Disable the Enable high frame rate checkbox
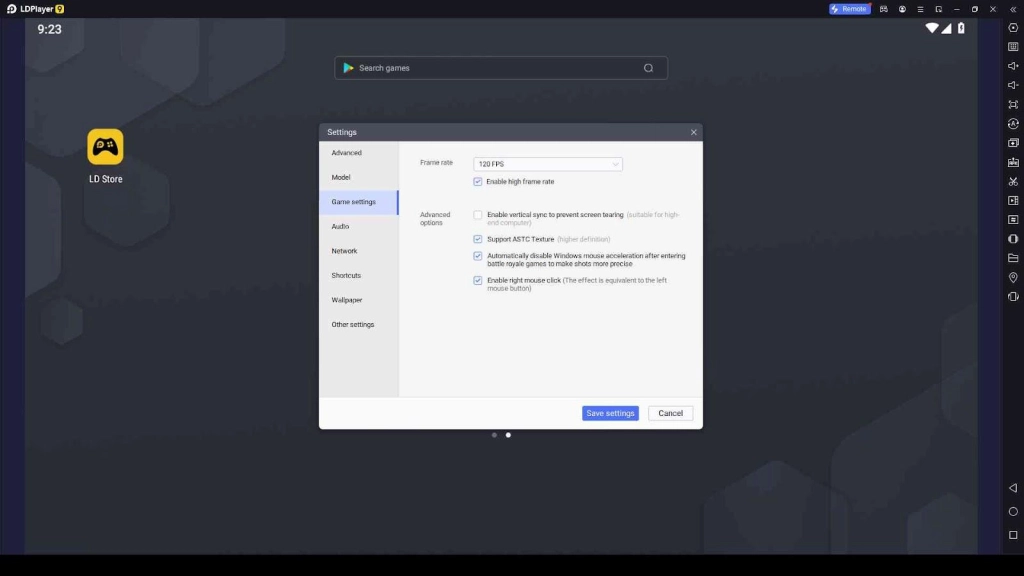 pyautogui.click(x=478, y=182)
